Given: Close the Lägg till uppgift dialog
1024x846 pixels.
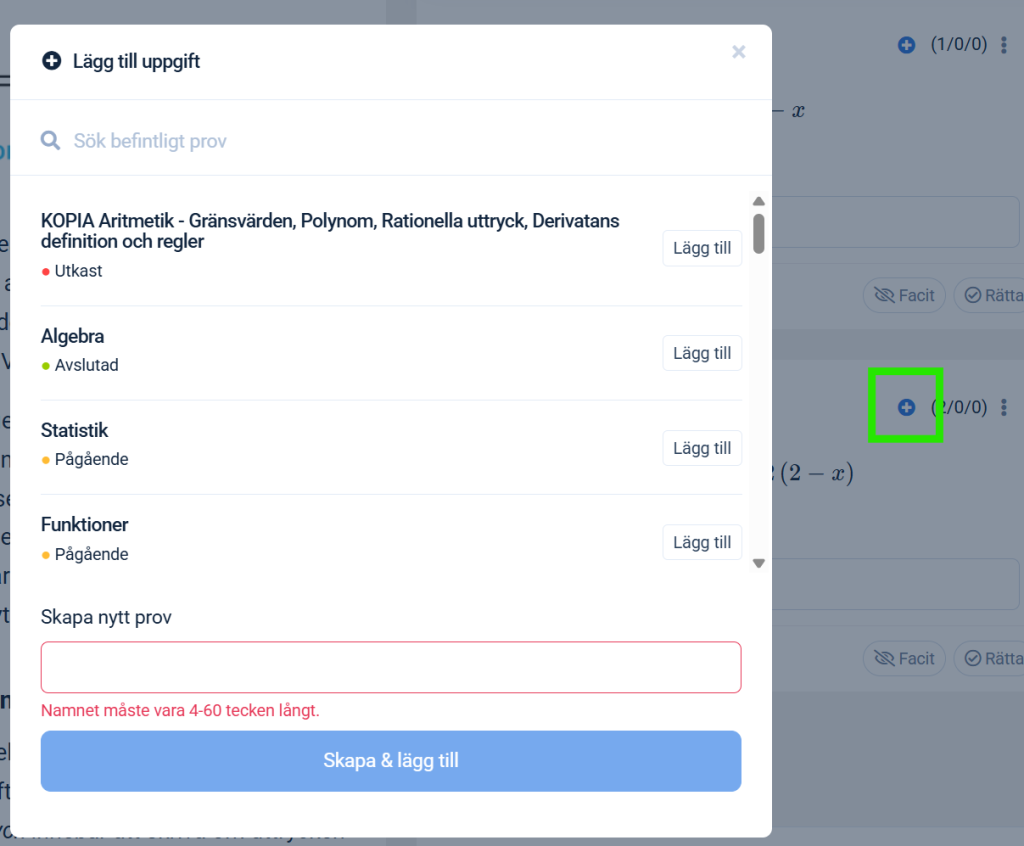Looking at the screenshot, I should (x=739, y=52).
